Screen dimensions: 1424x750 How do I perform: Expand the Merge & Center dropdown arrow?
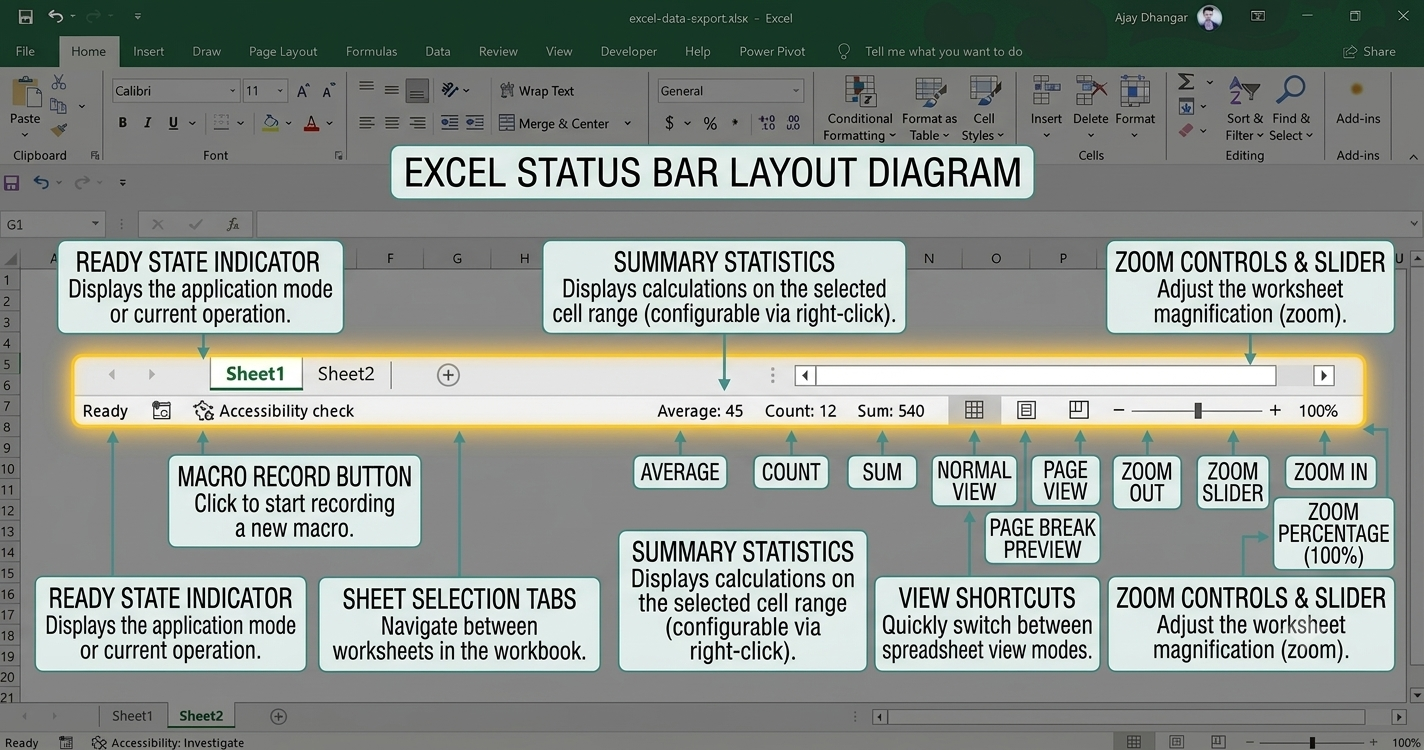click(x=627, y=124)
